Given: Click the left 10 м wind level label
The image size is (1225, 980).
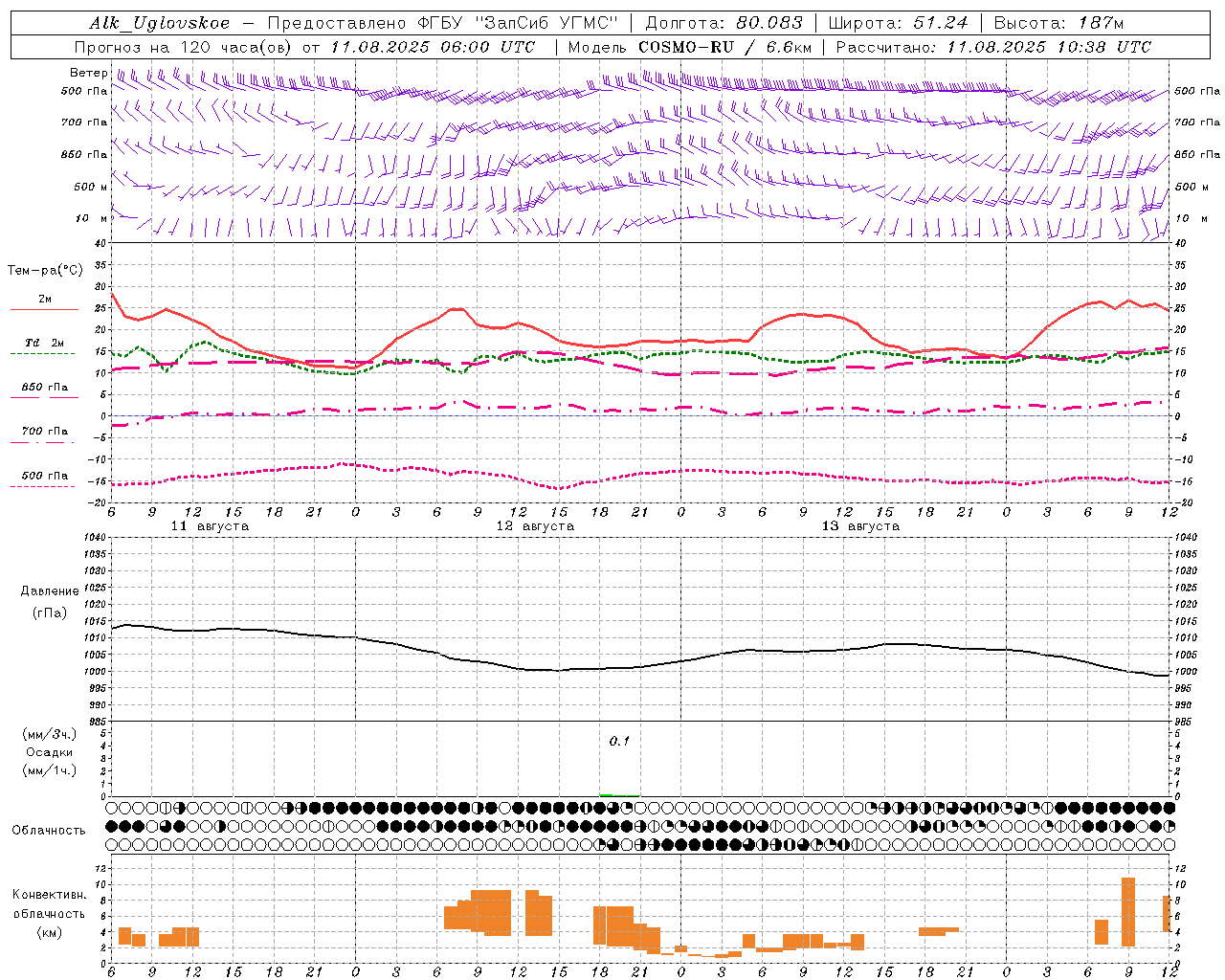Looking at the screenshot, I should pos(92,218).
